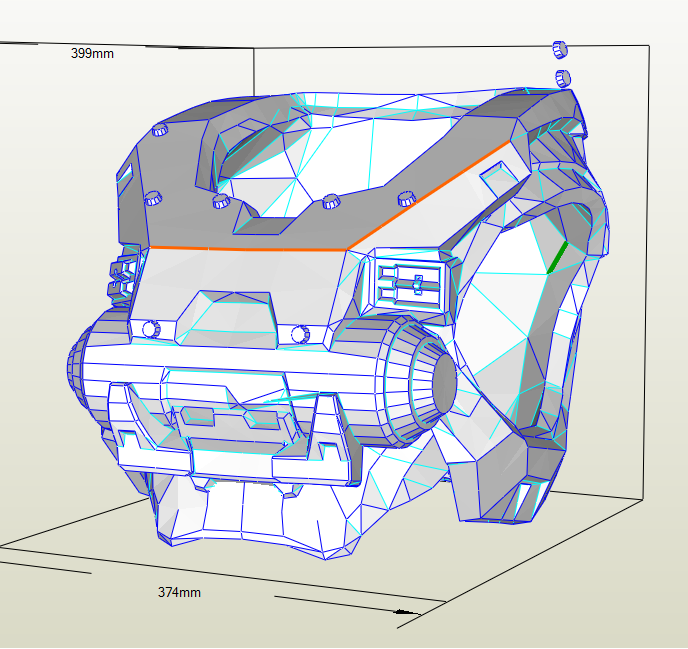The image size is (688, 649).
Task: Pick the green highlighted edge on the model
Action: [557, 258]
